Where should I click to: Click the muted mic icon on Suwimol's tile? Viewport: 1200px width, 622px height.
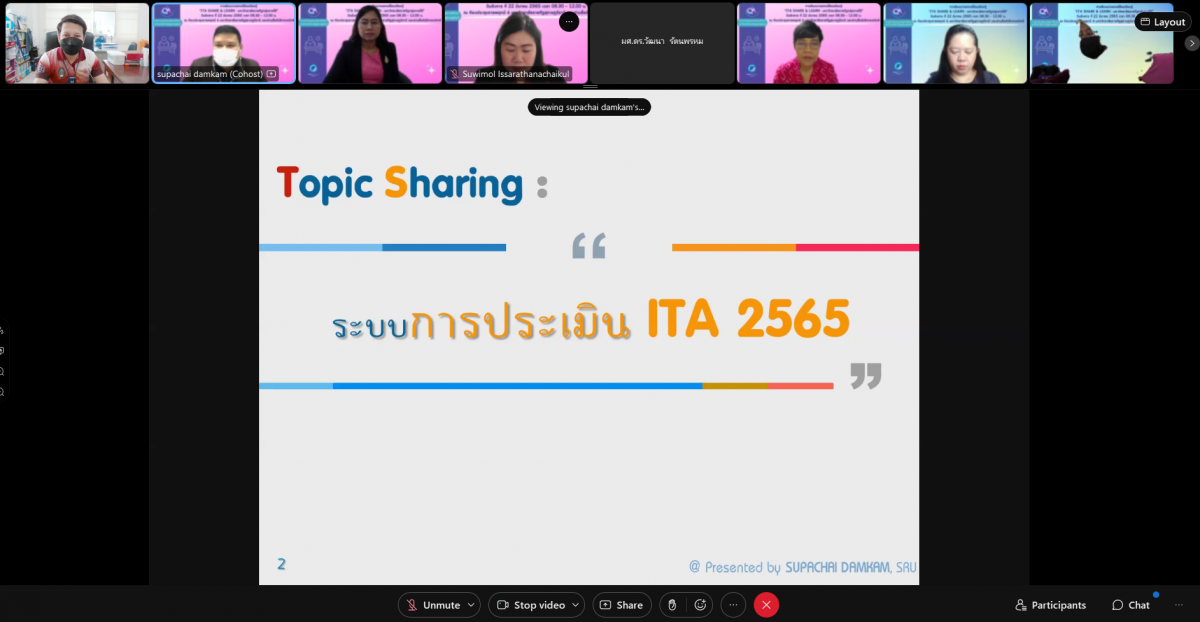click(454, 74)
